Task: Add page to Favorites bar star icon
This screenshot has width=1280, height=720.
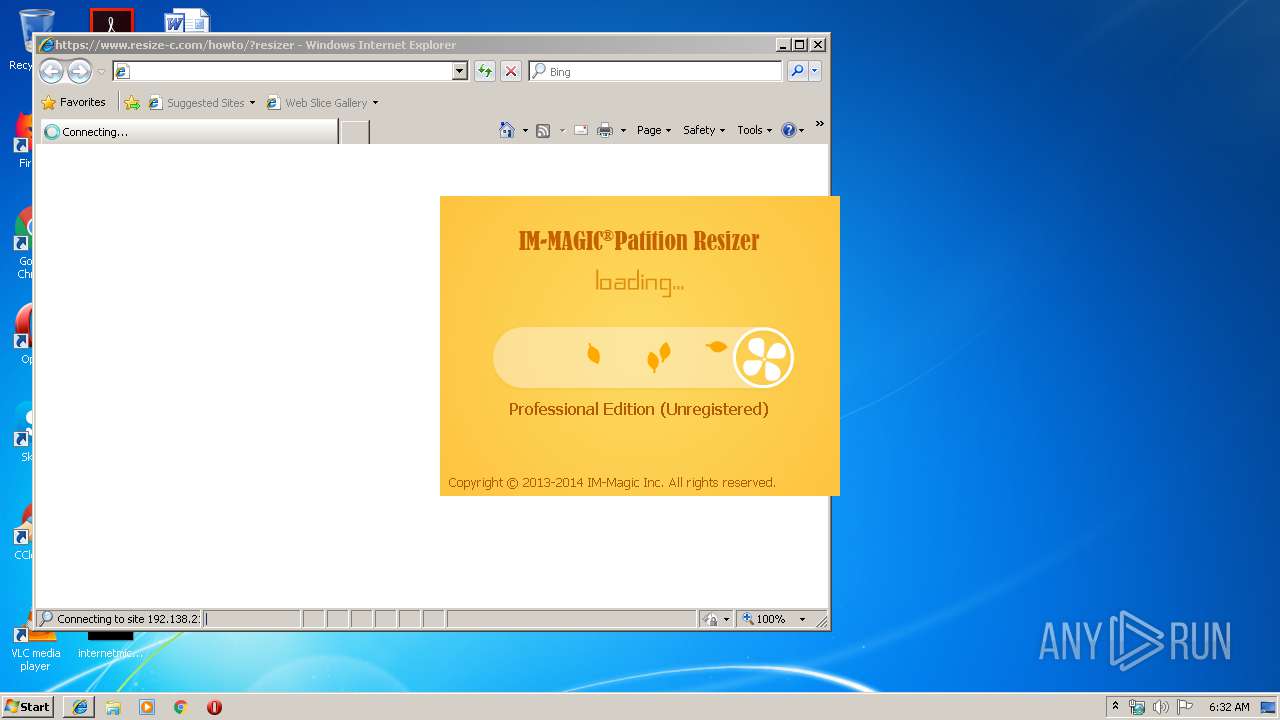Action: click(x=131, y=102)
